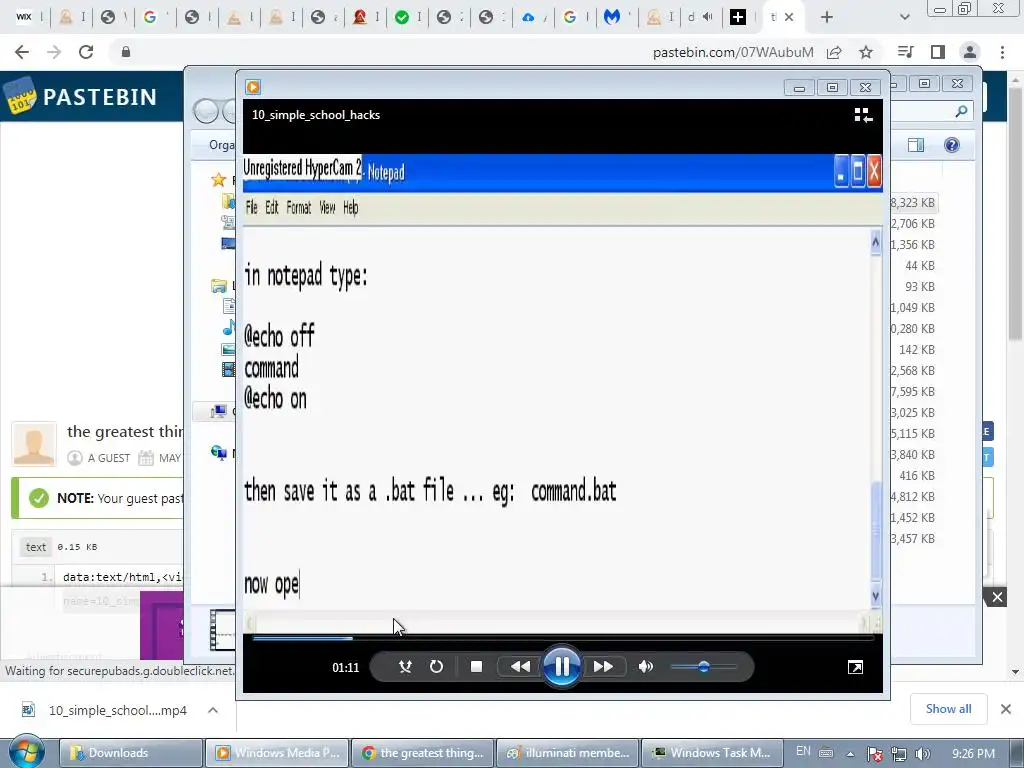This screenshot has width=1024, height=768.
Task: Share this page using the share icon
Action: 834,52
